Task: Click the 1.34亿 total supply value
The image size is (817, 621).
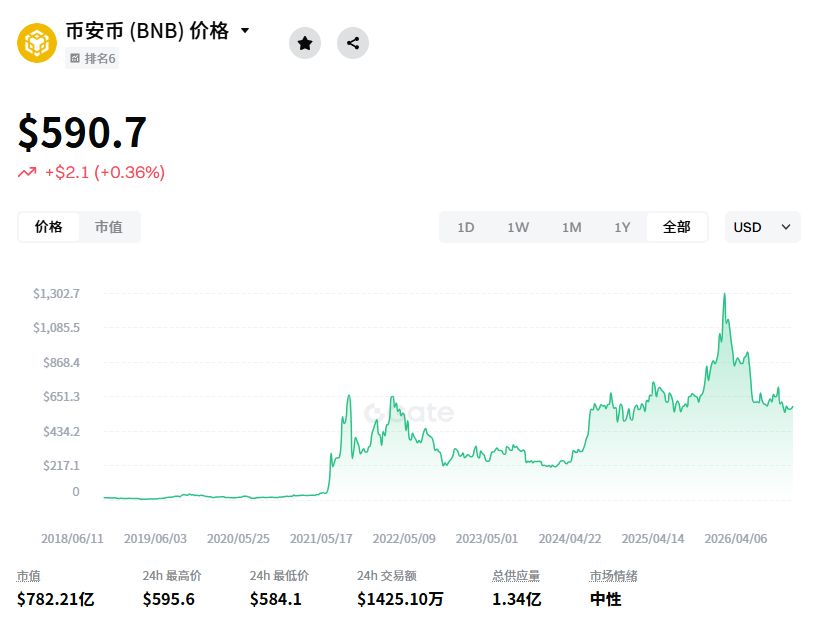Action: (516, 599)
